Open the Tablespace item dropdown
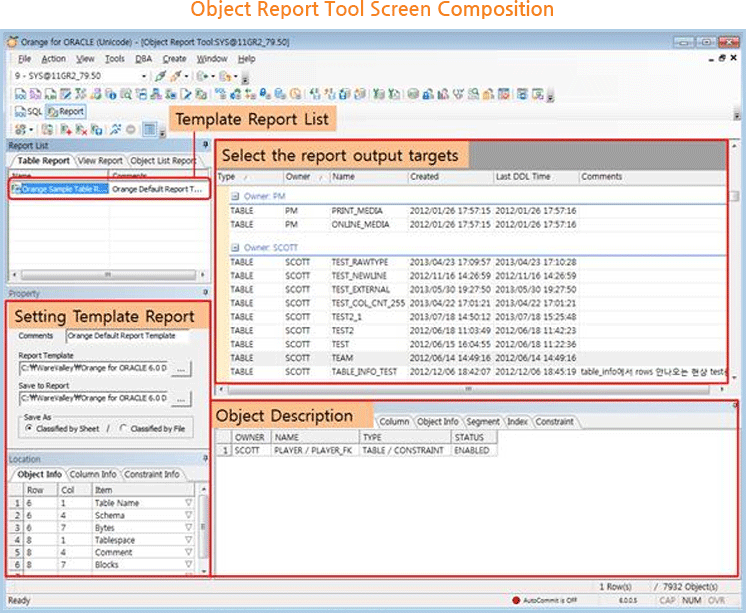The width and height of the screenshot is (746, 613). click(x=188, y=540)
